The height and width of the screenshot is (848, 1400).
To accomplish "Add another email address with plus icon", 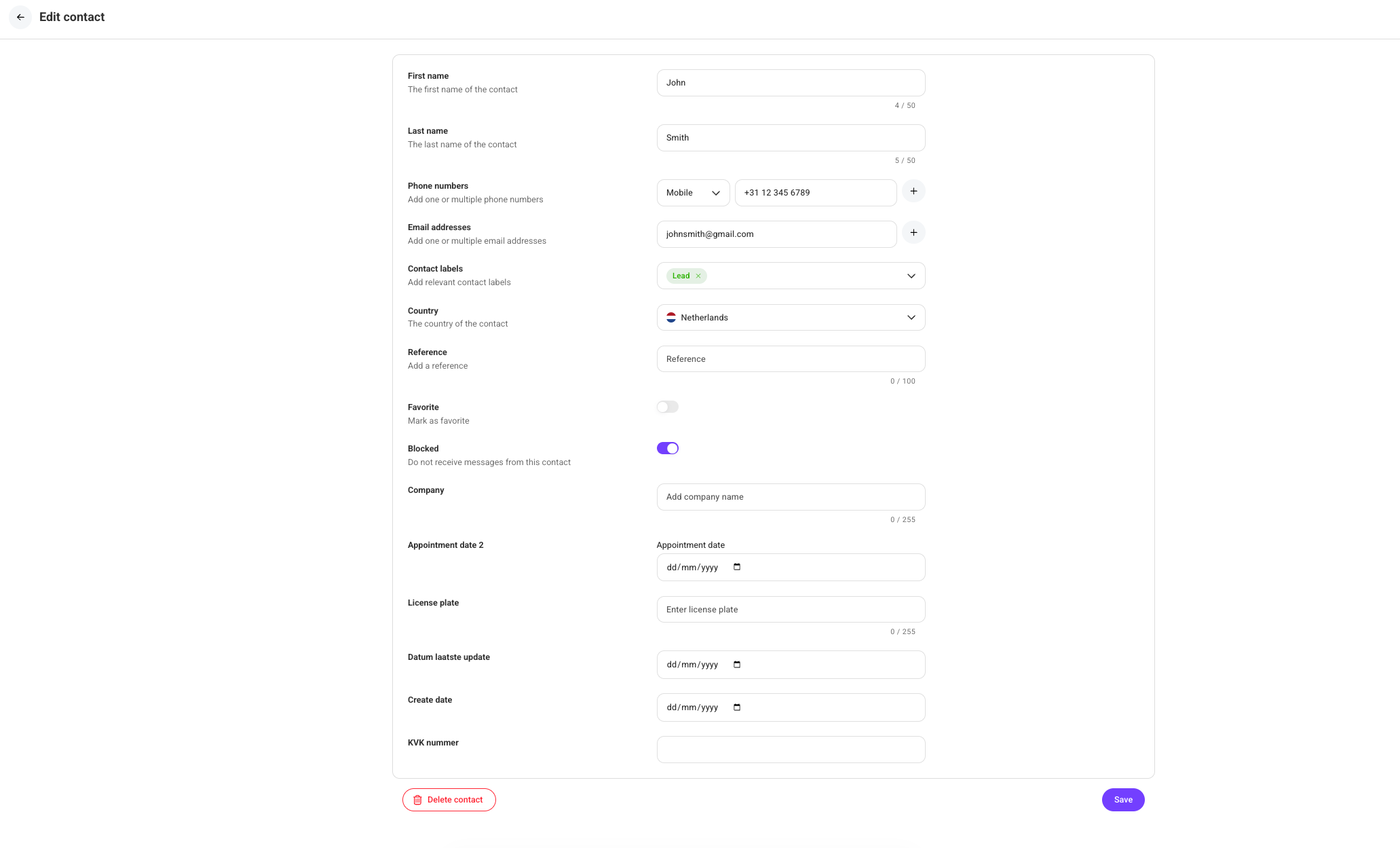I will (913, 233).
